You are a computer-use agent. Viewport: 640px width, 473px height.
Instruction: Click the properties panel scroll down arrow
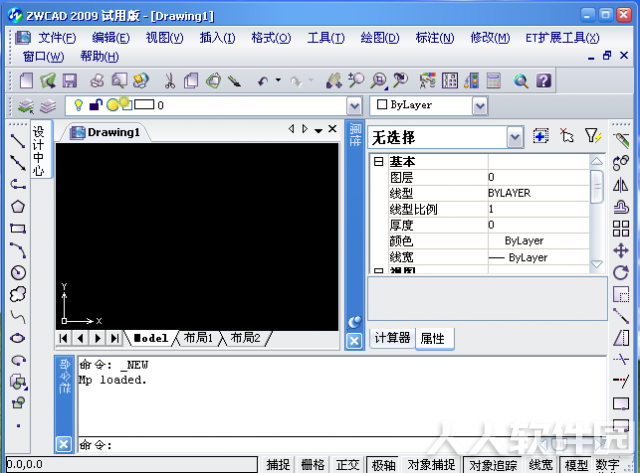tap(596, 265)
